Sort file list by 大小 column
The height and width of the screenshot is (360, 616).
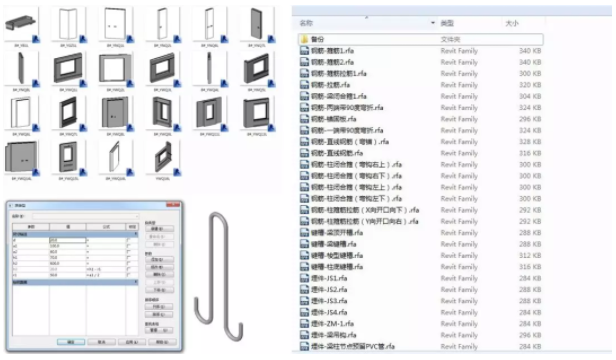pyautogui.click(x=512, y=23)
